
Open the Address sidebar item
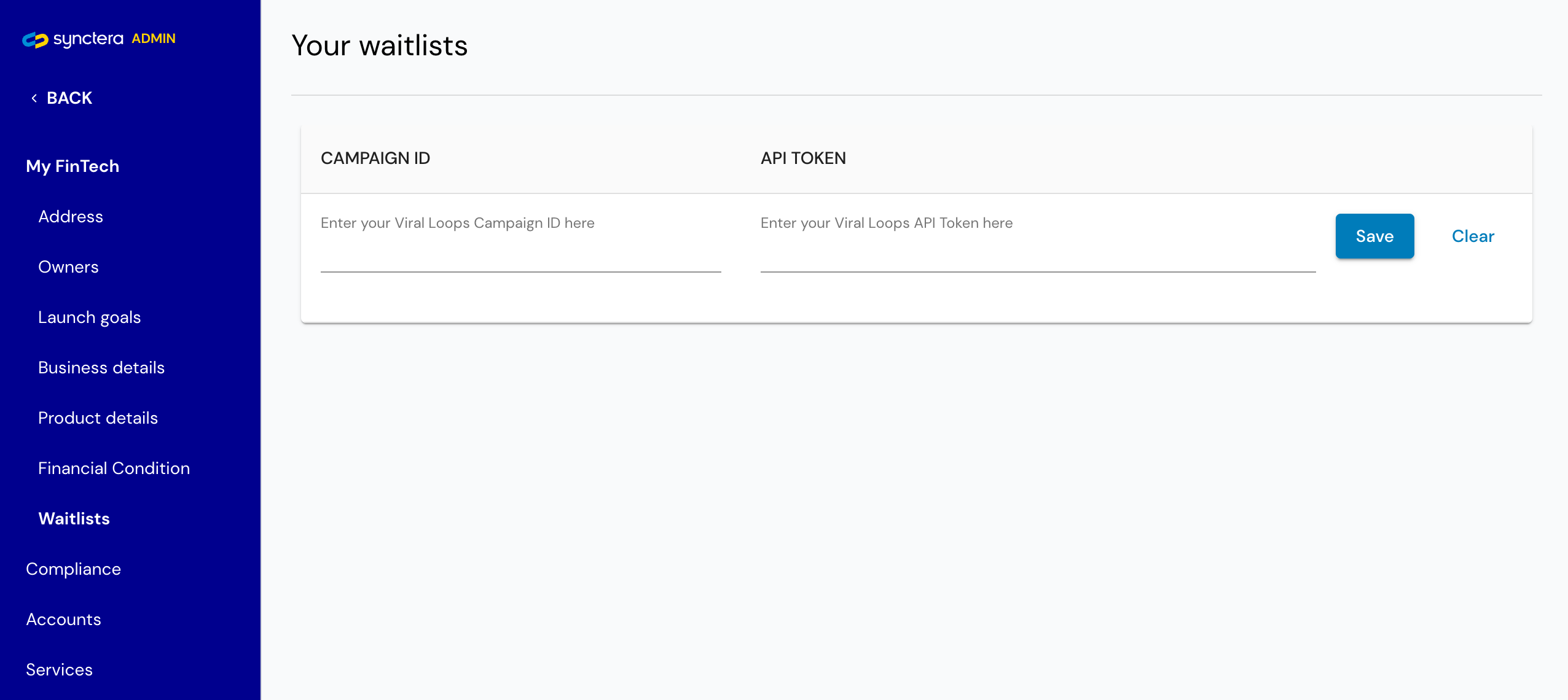71,217
